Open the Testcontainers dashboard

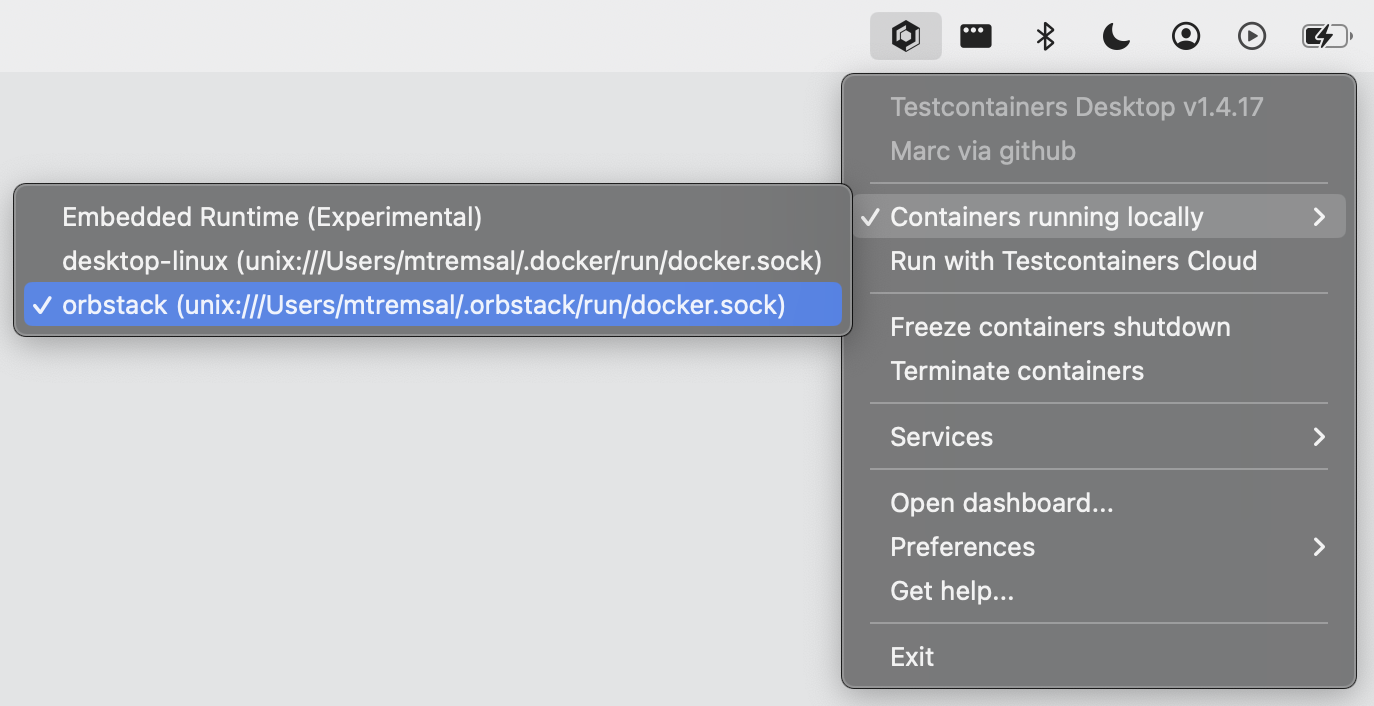click(1002, 503)
